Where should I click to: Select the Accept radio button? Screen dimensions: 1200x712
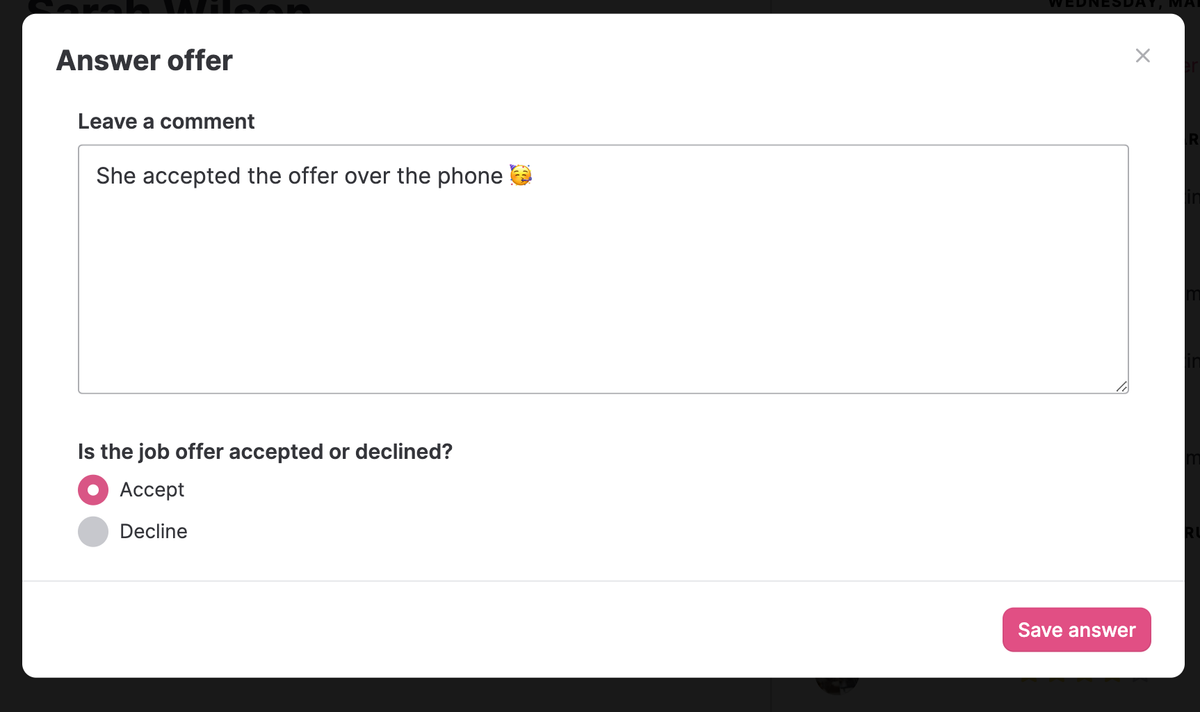93,490
